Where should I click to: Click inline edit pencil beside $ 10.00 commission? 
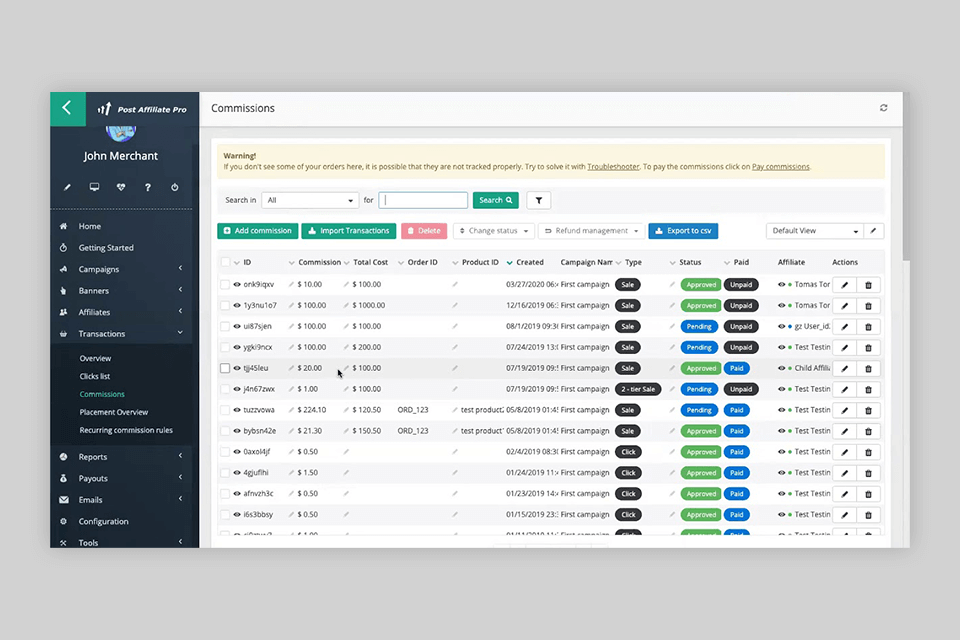click(x=291, y=284)
